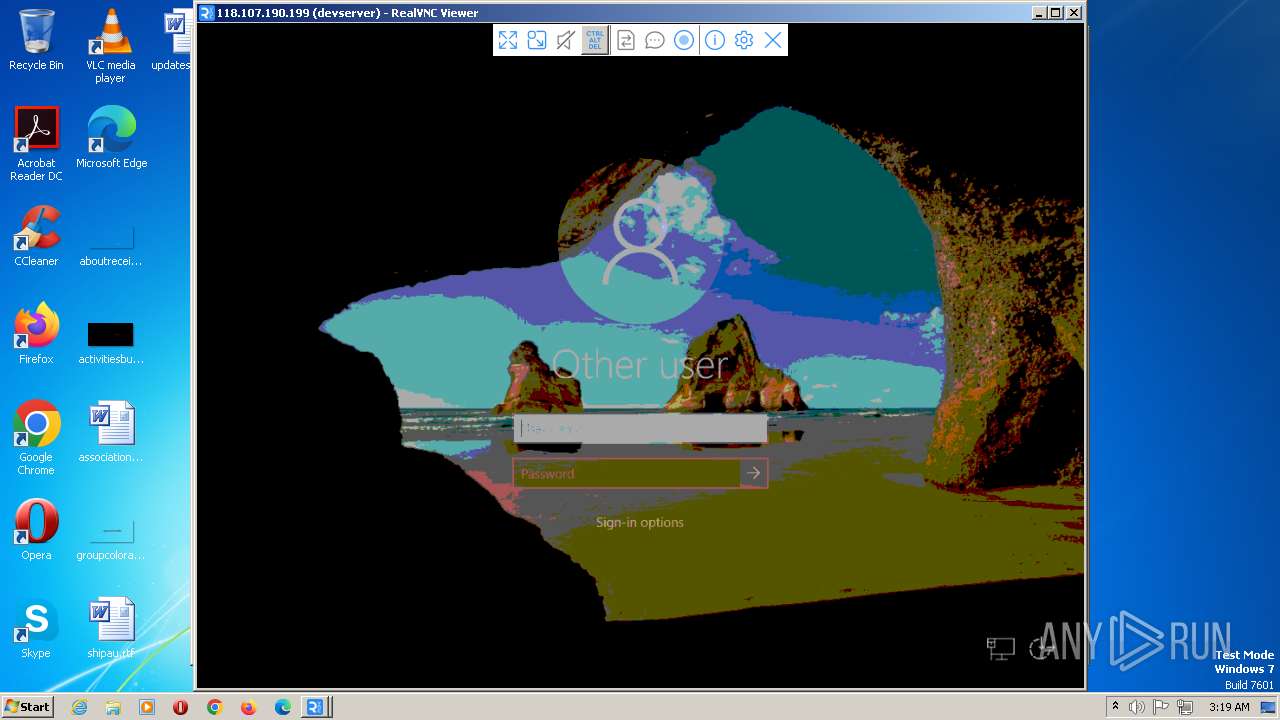Show connection information icon
This screenshot has height=720, width=1280.
pyautogui.click(x=715, y=40)
